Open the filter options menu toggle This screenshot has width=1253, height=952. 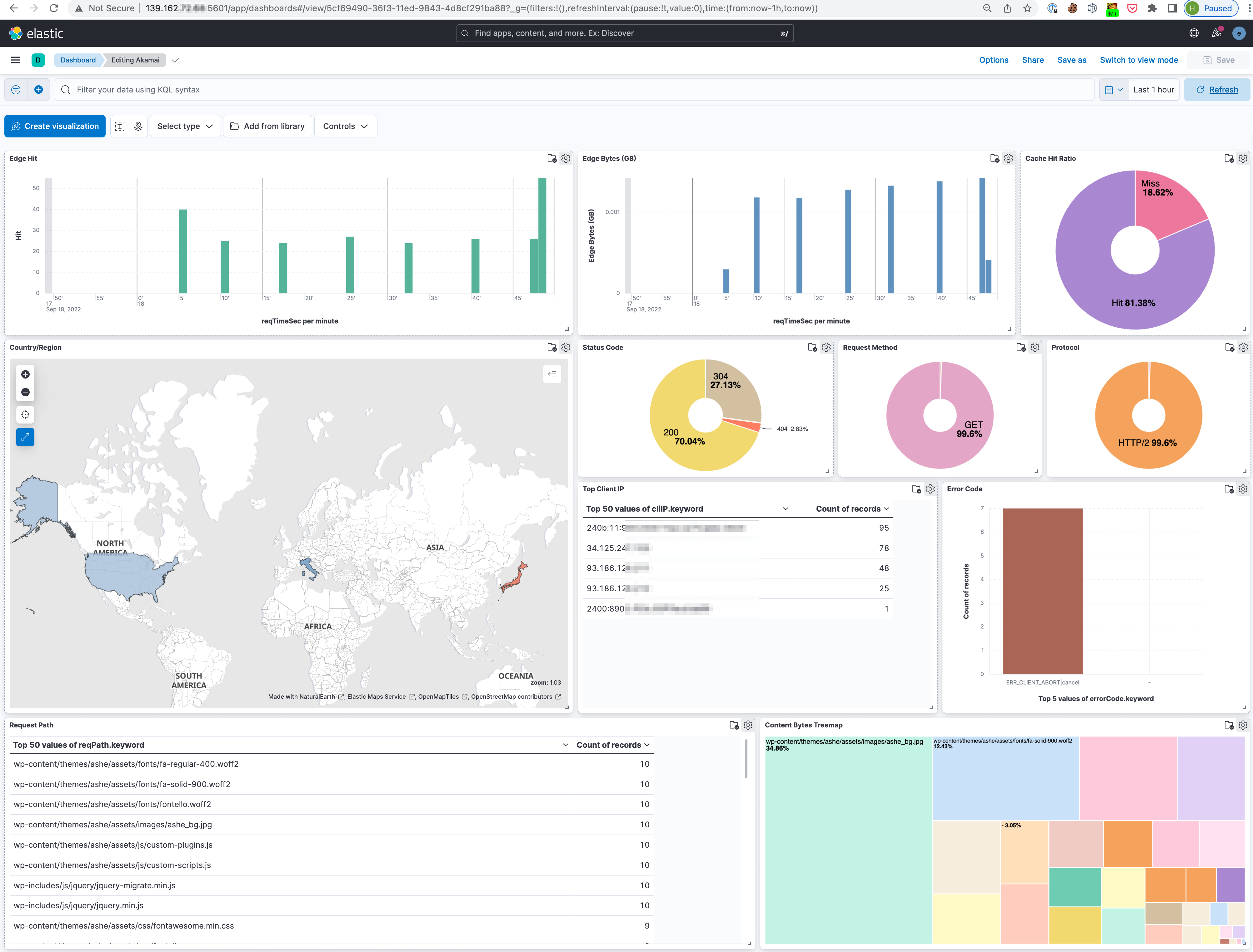point(16,90)
